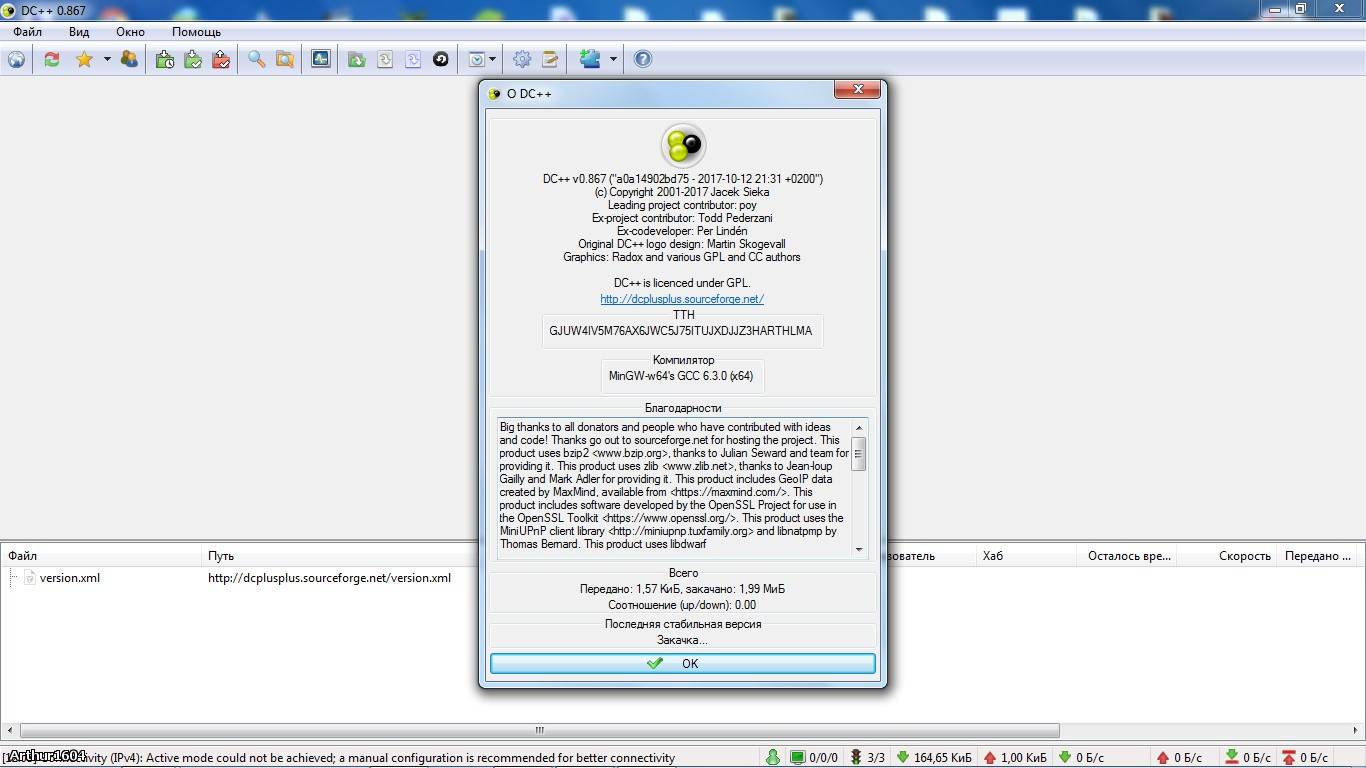Click OK in the О DC++ dialog
Image resolution: width=1366 pixels, height=768 pixels.
point(683,663)
